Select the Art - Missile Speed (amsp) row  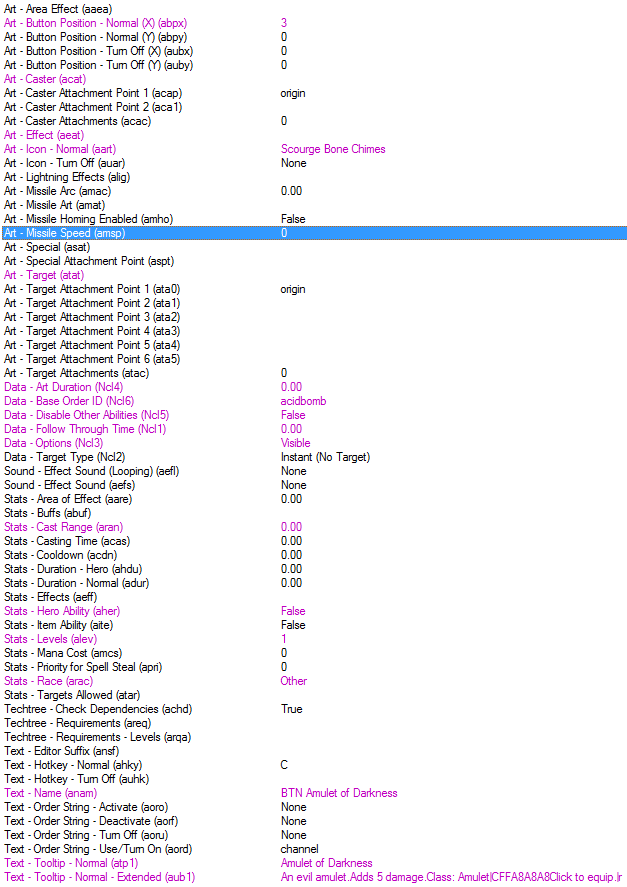coord(314,233)
